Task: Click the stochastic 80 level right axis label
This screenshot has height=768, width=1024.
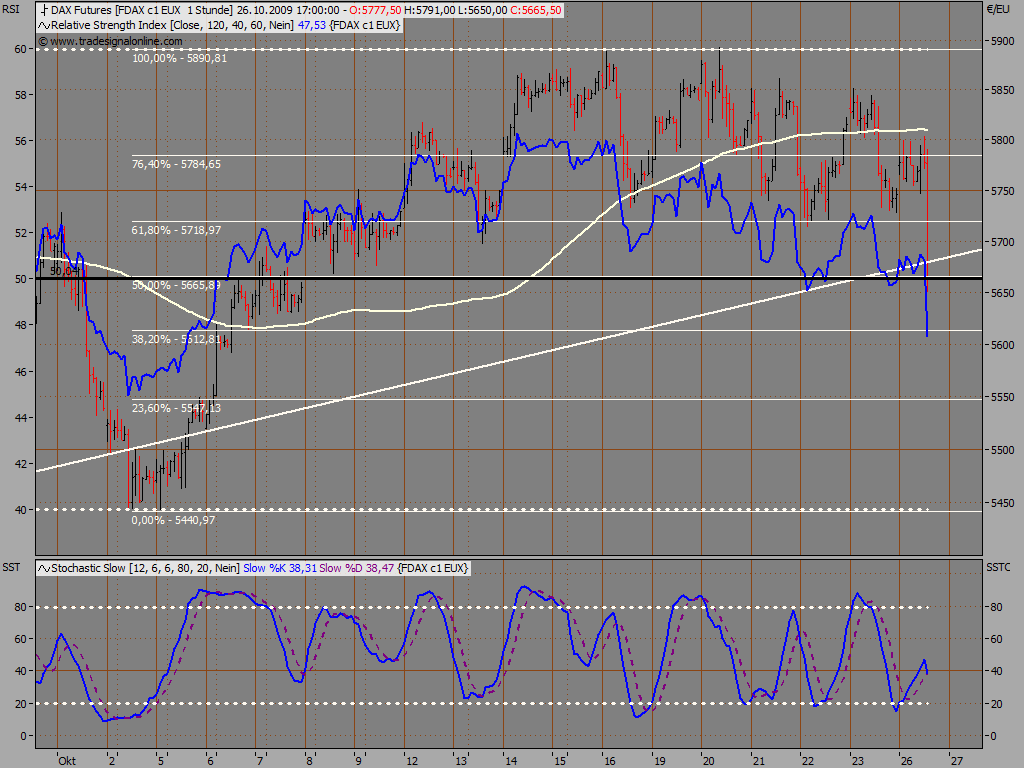Action: 997,607
